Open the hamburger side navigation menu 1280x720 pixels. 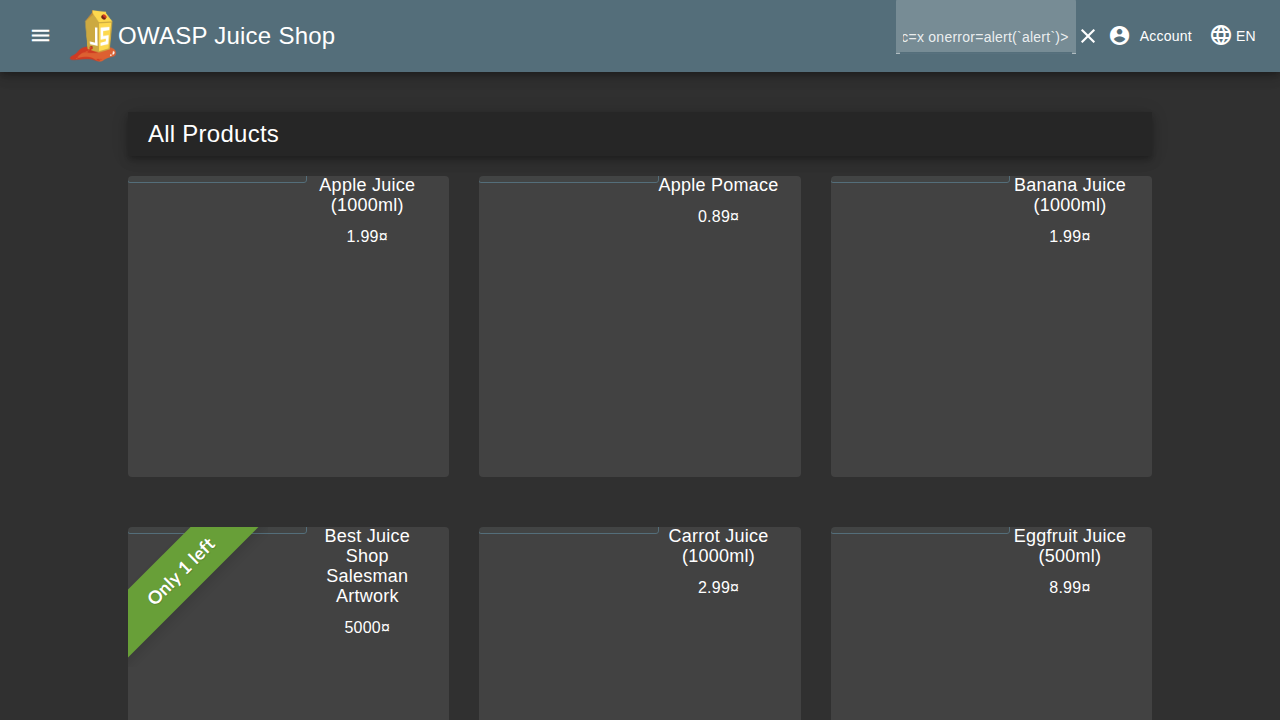click(40, 36)
